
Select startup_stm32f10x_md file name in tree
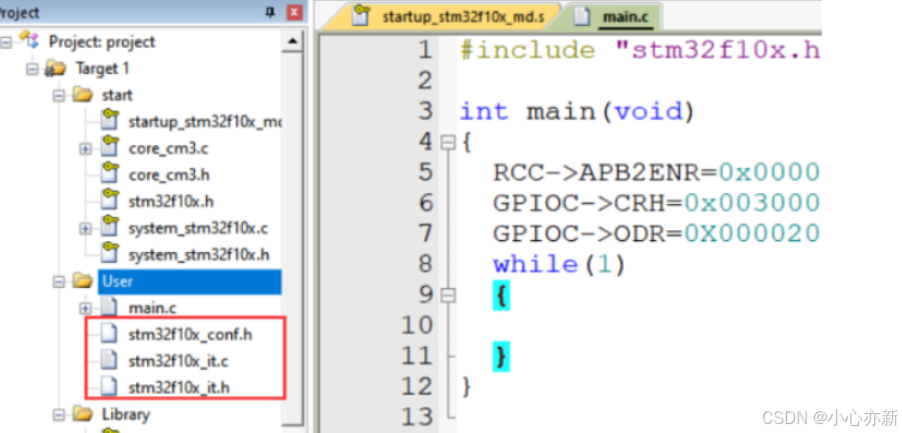click(205, 122)
